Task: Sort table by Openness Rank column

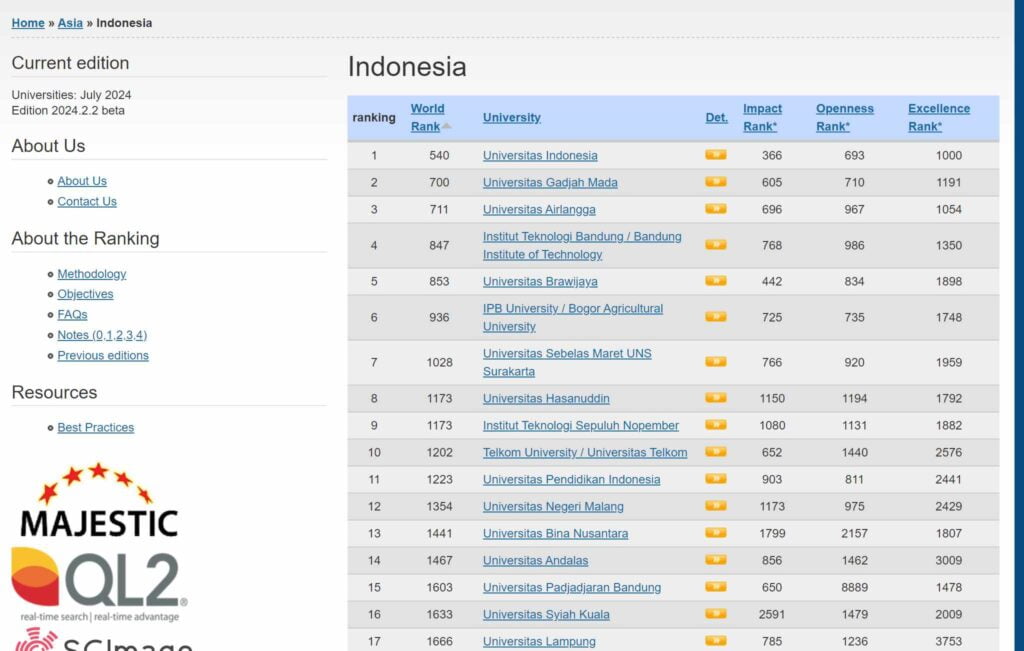Action: pyautogui.click(x=845, y=117)
